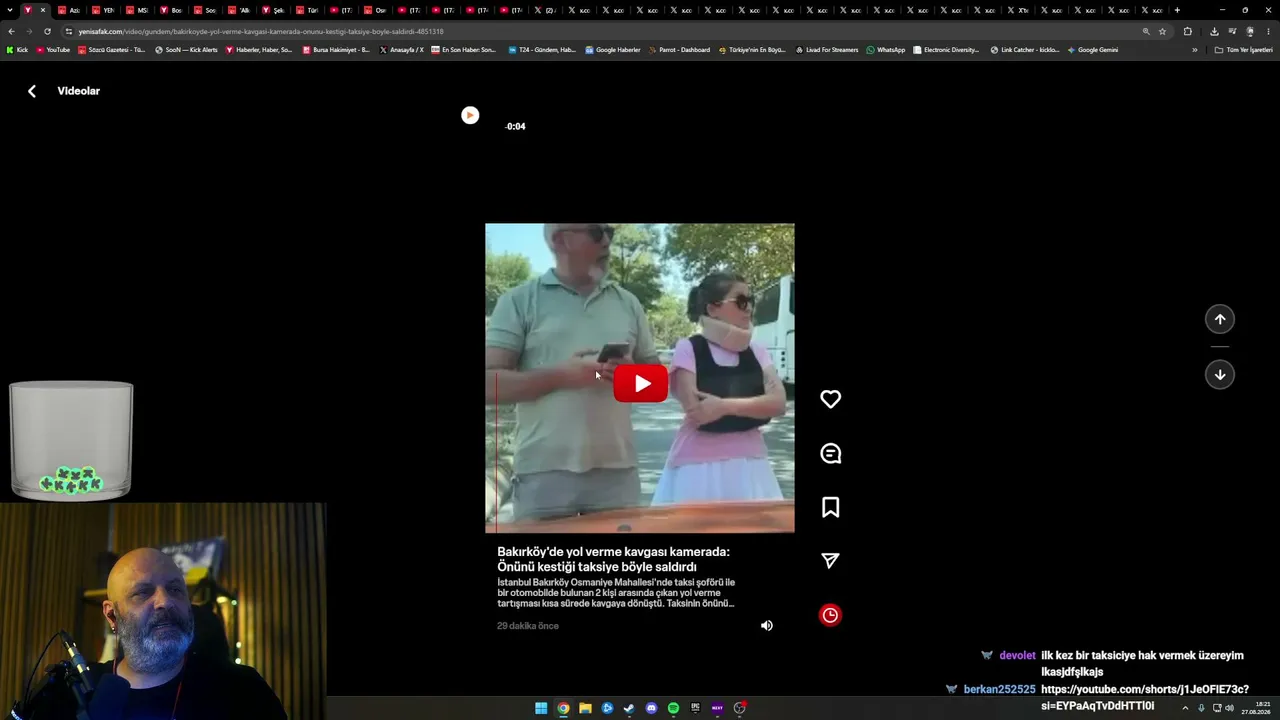
Task: Switch to the 'Azi' browser tab
Action: (x=69, y=10)
